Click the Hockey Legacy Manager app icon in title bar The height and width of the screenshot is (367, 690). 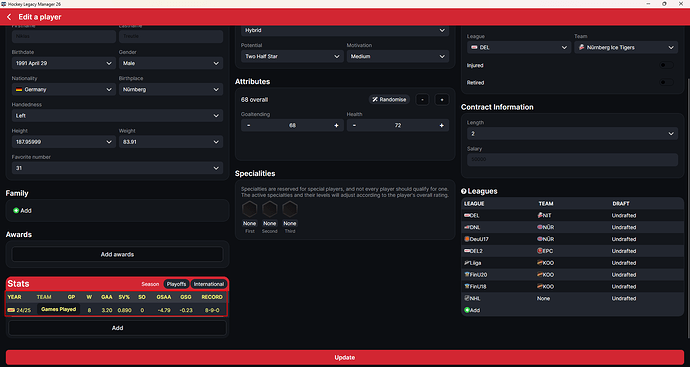pyautogui.click(x=4, y=4)
